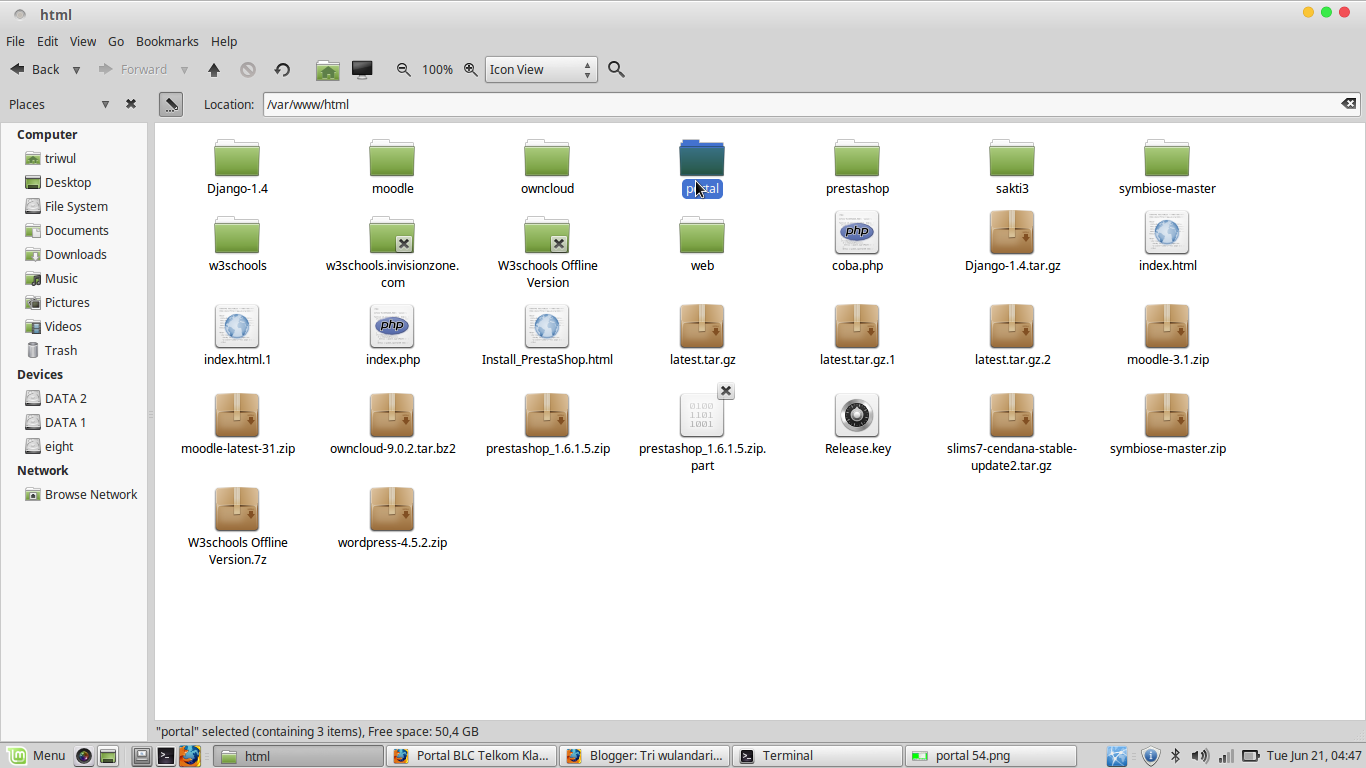Viewport: 1366px width, 768px height.
Task: Open the Home folder via toolbar icon
Action: pyautogui.click(x=328, y=69)
